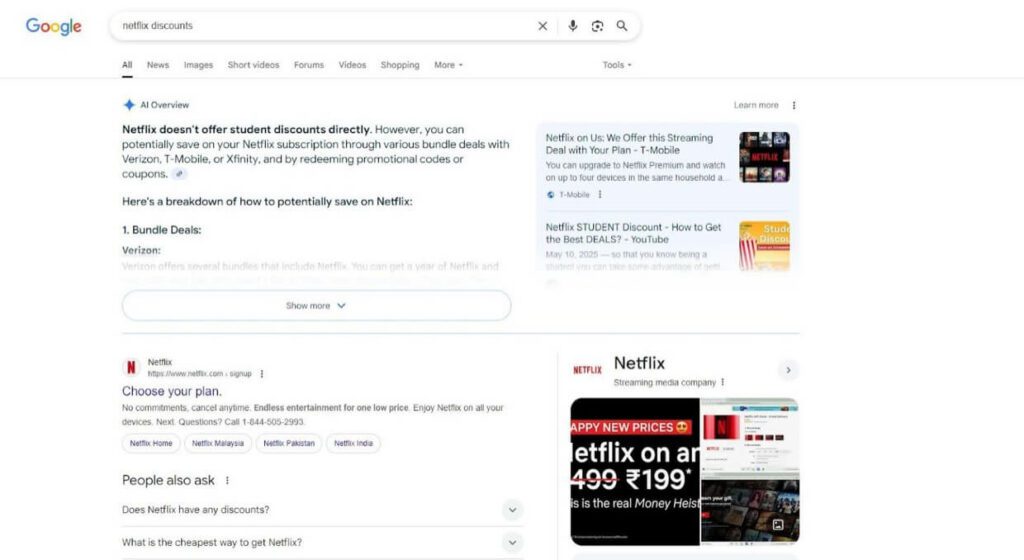The width and height of the screenshot is (1024, 560).
Task: Click the T-Mobile source favicon
Action: pos(551,194)
